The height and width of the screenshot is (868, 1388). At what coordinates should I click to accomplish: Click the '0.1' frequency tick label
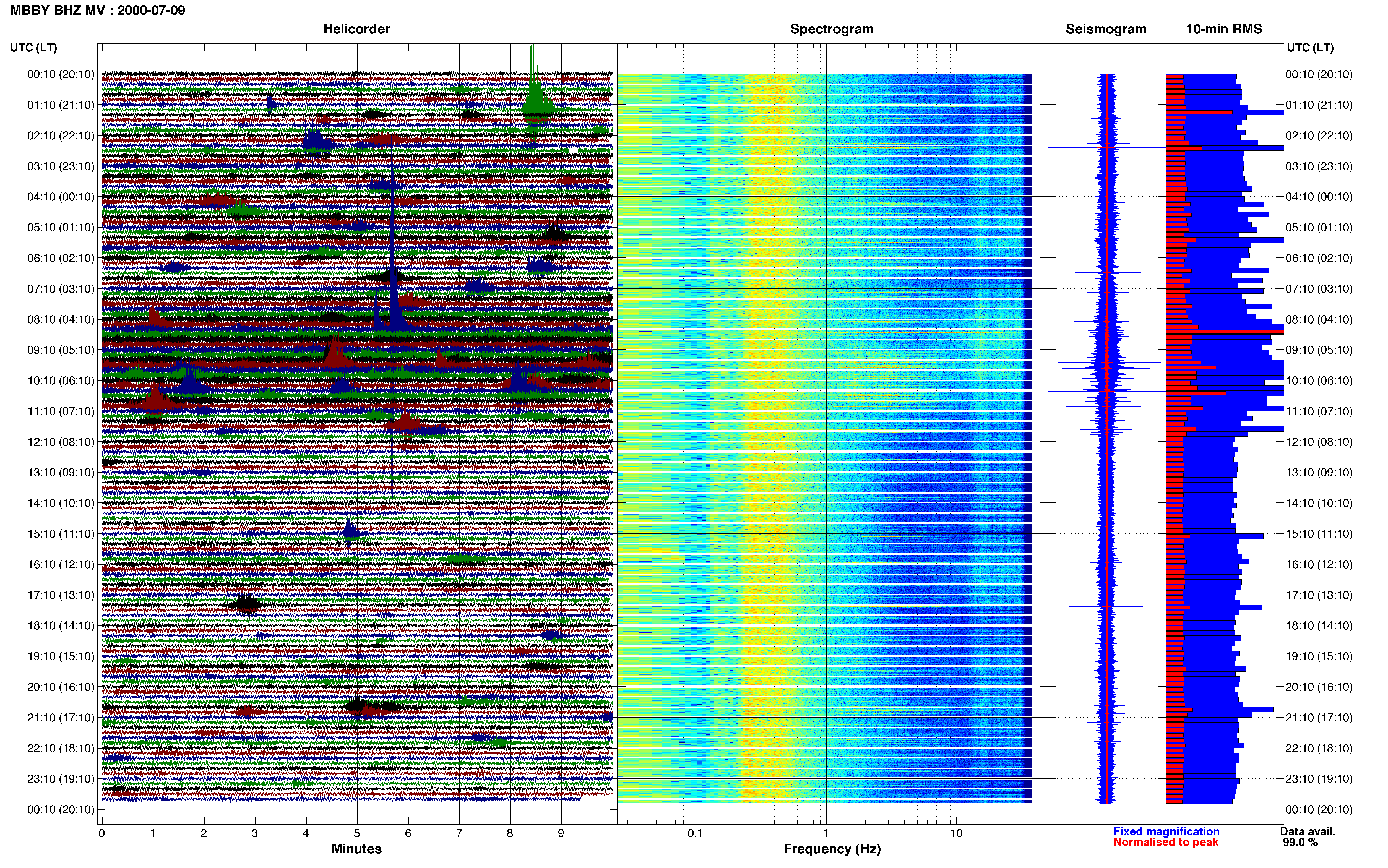point(695,833)
